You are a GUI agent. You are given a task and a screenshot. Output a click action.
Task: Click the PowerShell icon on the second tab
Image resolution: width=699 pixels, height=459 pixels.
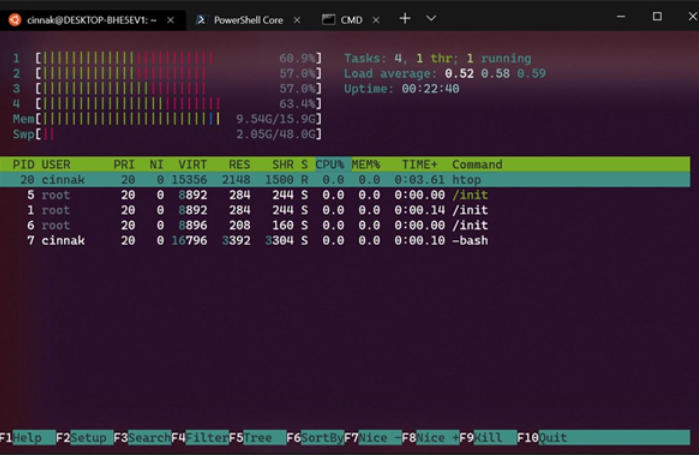201,20
